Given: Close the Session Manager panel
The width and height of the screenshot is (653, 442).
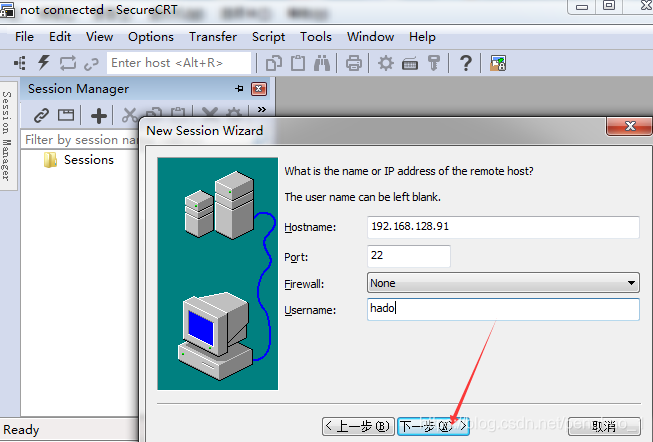Looking at the screenshot, I should click(259, 88).
